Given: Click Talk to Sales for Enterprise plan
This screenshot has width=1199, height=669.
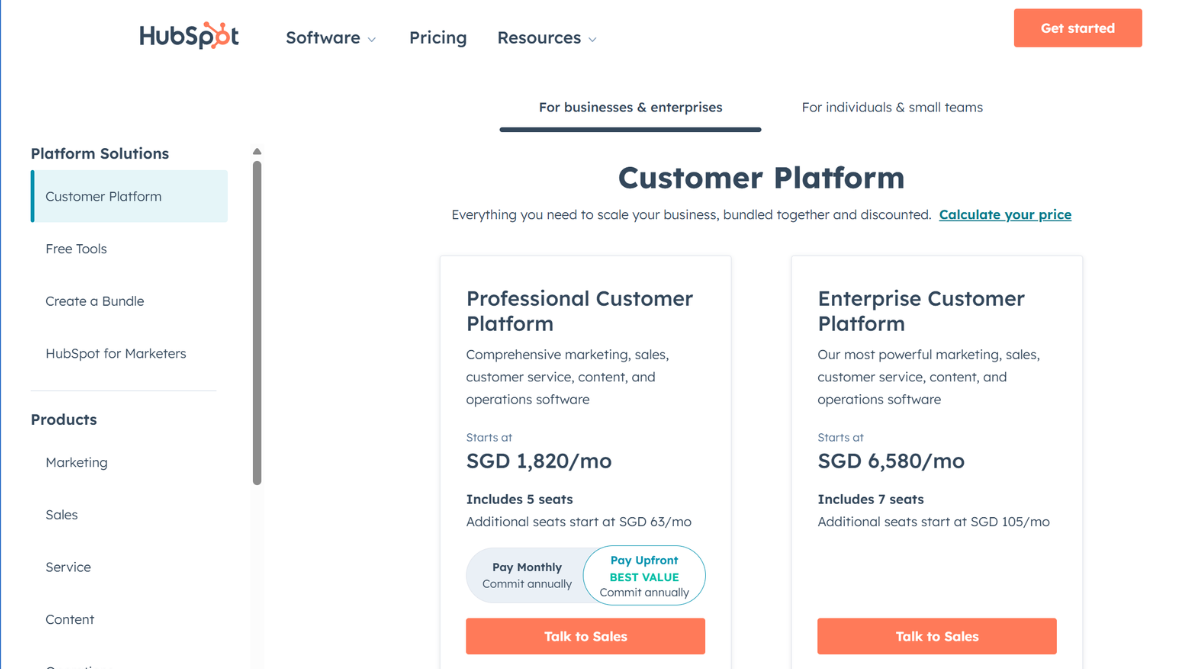Looking at the screenshot, I should [937, 636].
